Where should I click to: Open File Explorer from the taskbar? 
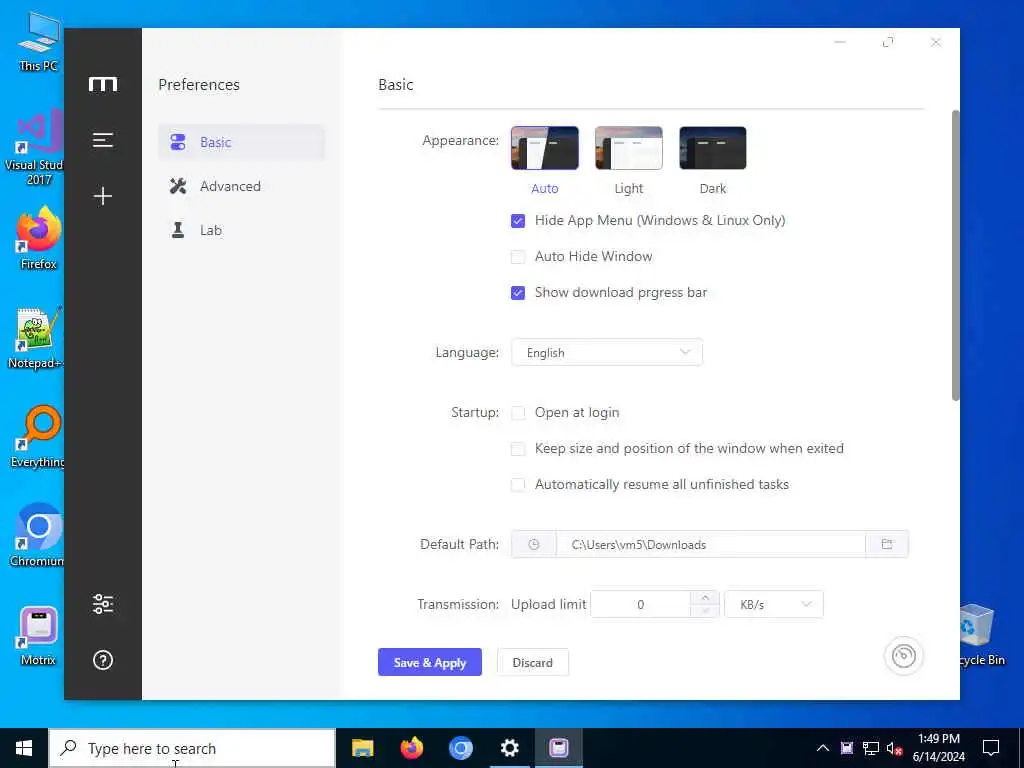pos(362,748)
